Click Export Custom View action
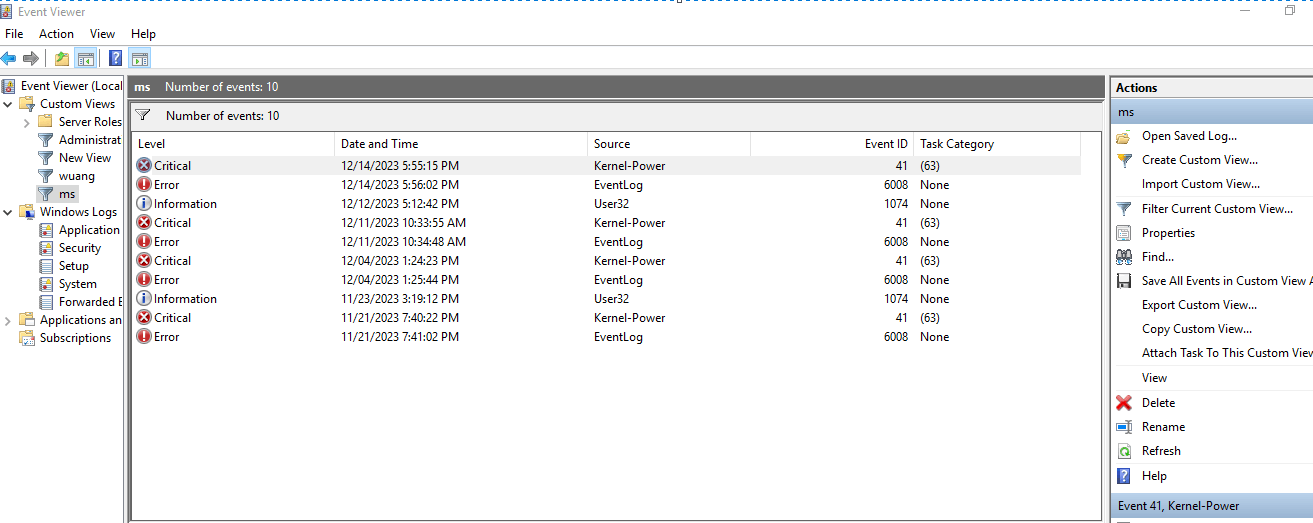This screenshot has width=1313, height=523. (1199, 305)
